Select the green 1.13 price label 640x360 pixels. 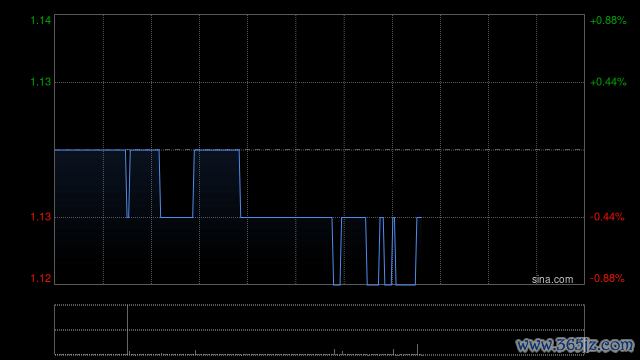pyautogui.click(x=41, y=82)
